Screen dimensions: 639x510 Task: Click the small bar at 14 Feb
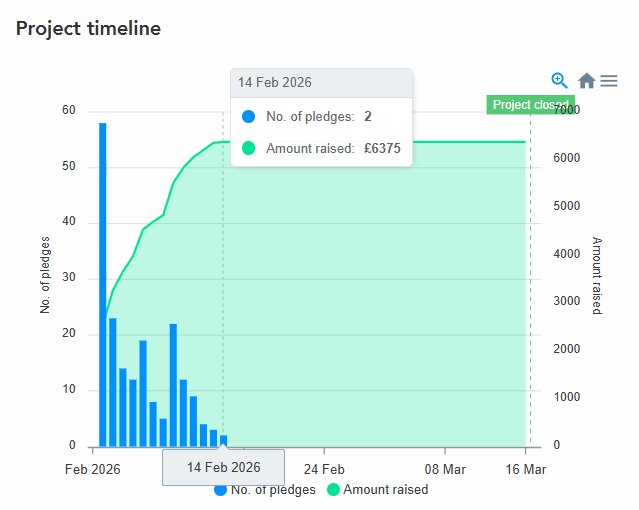pyautogui.click(x=223, y=440)
